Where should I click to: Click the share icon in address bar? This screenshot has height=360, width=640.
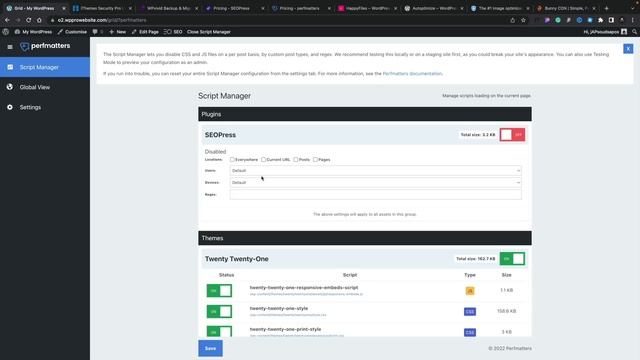tap(513, 20)
